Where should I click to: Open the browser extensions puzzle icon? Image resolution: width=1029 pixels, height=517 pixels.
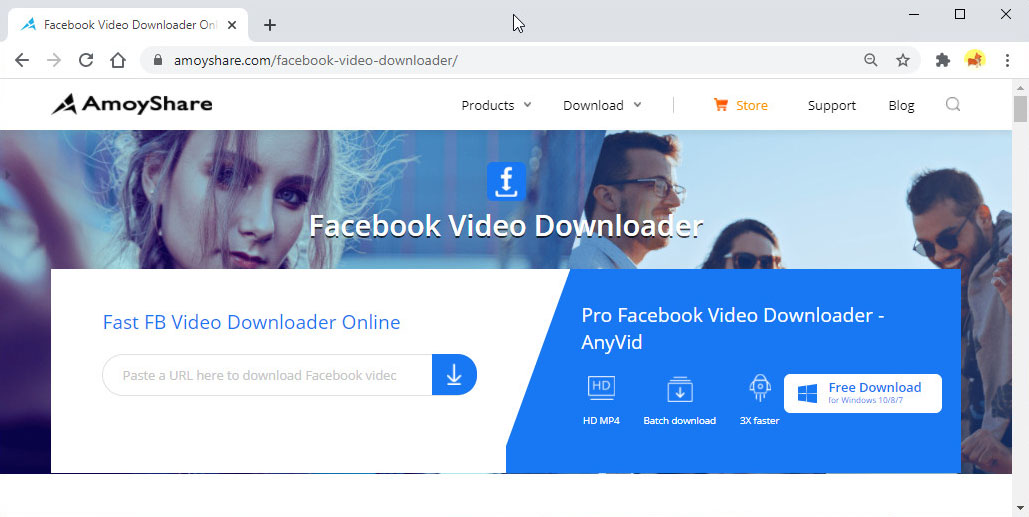pyautogui.click(x=942, y=60)
